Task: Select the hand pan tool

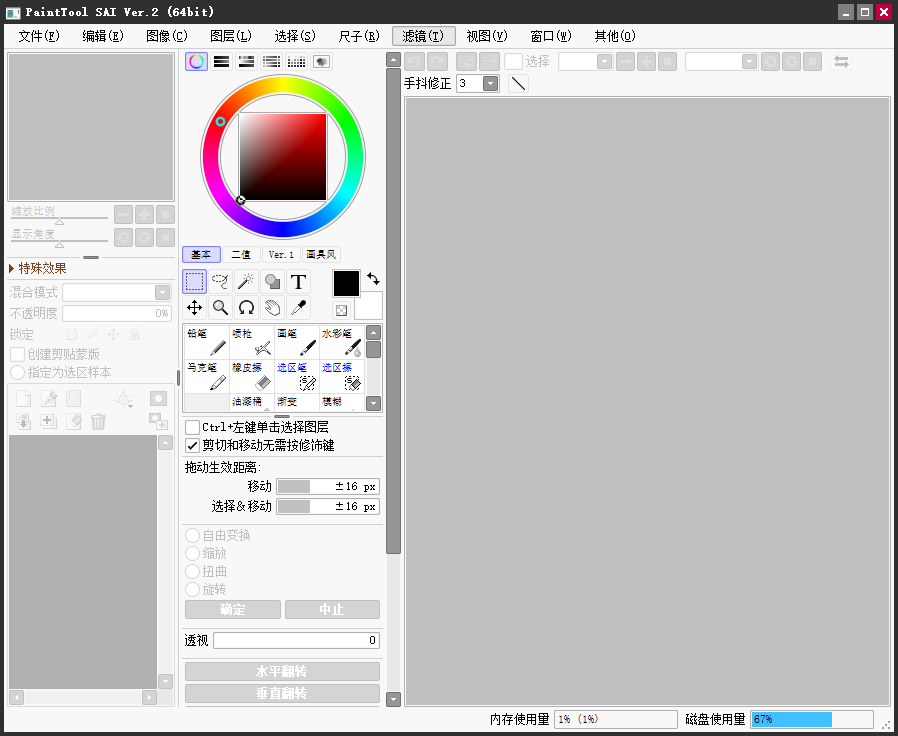Action: coord(273,308)
